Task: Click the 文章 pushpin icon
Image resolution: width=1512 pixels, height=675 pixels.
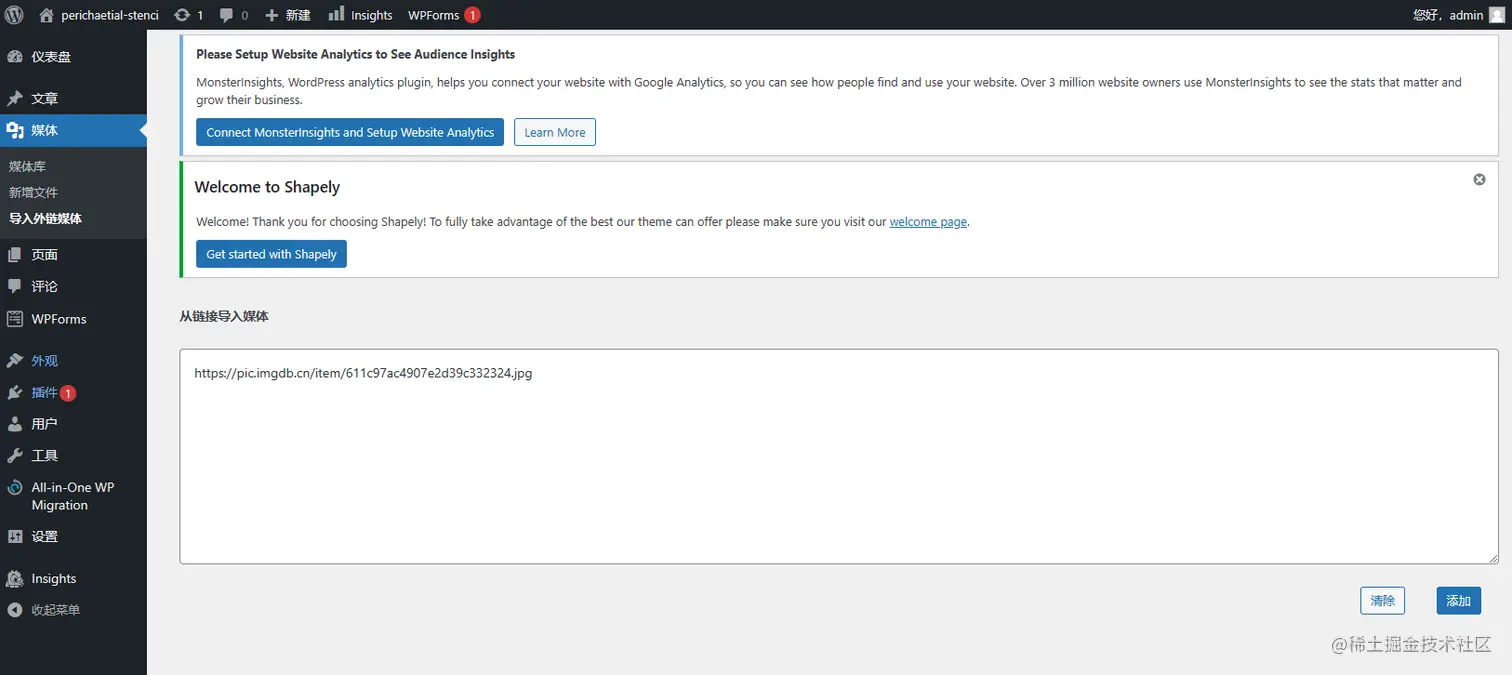Action: point(15,98)
